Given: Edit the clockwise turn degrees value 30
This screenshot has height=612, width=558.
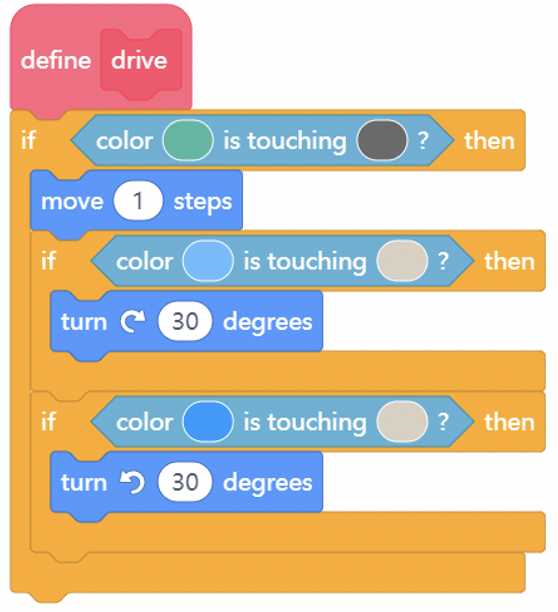Looking at the screenshot, I should point(185,321).
